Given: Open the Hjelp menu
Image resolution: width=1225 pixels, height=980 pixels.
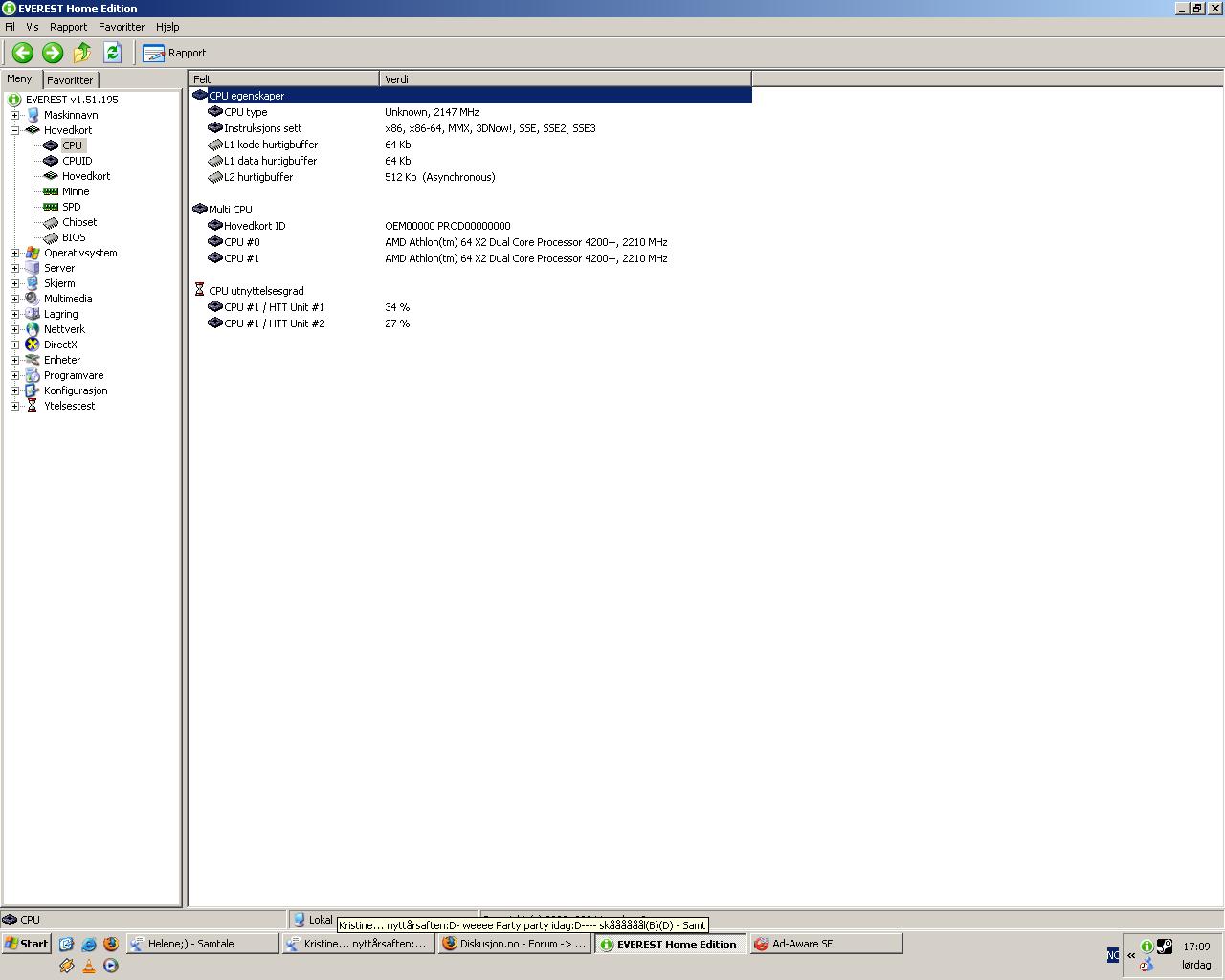Looking at the screenshot, I should pos(167,27).
